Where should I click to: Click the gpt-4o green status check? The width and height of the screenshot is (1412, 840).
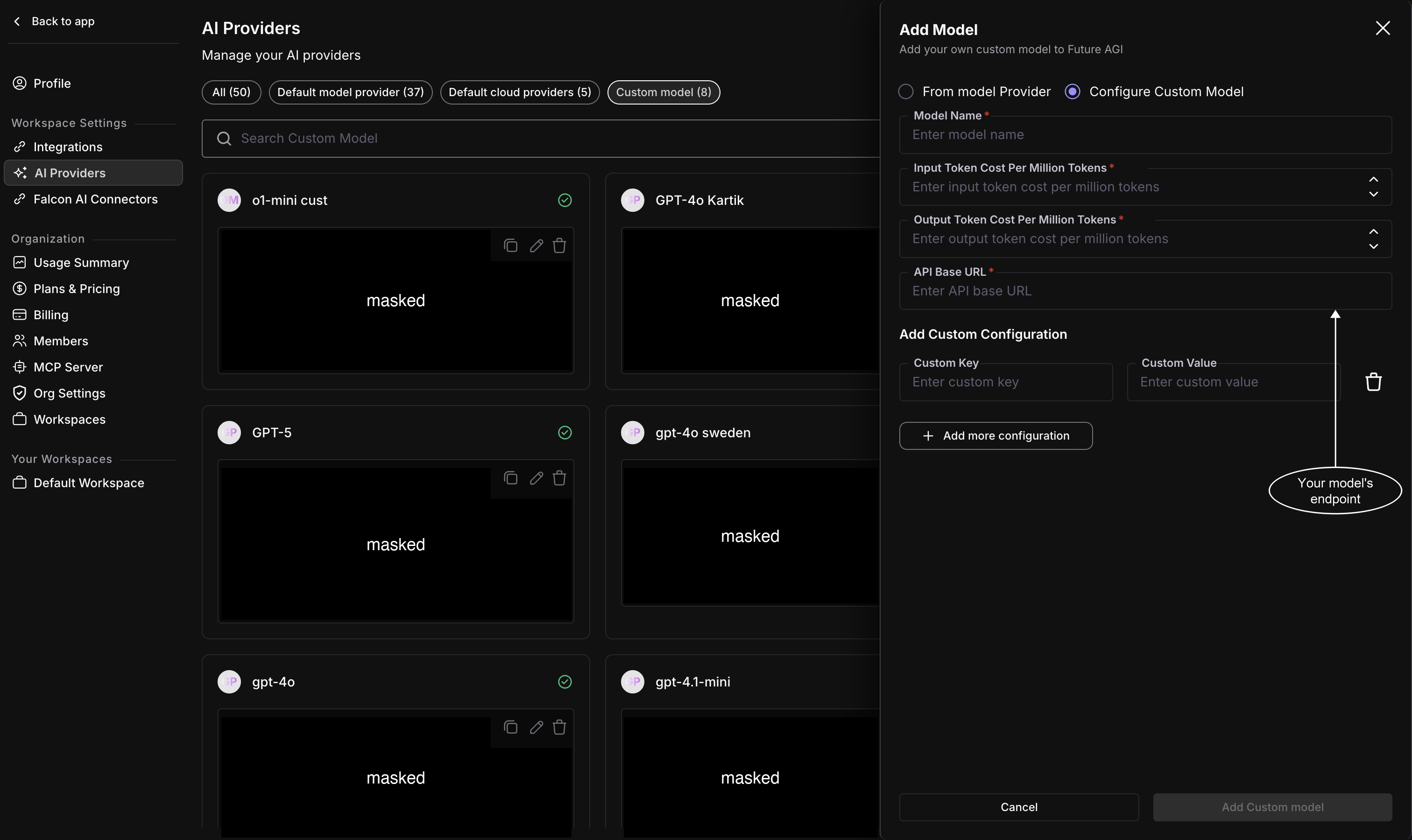coord(565,681)
